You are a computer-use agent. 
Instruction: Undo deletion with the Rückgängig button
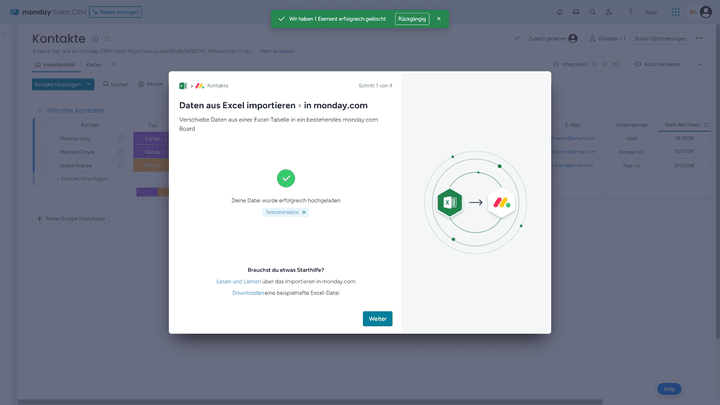pos(412,18)
